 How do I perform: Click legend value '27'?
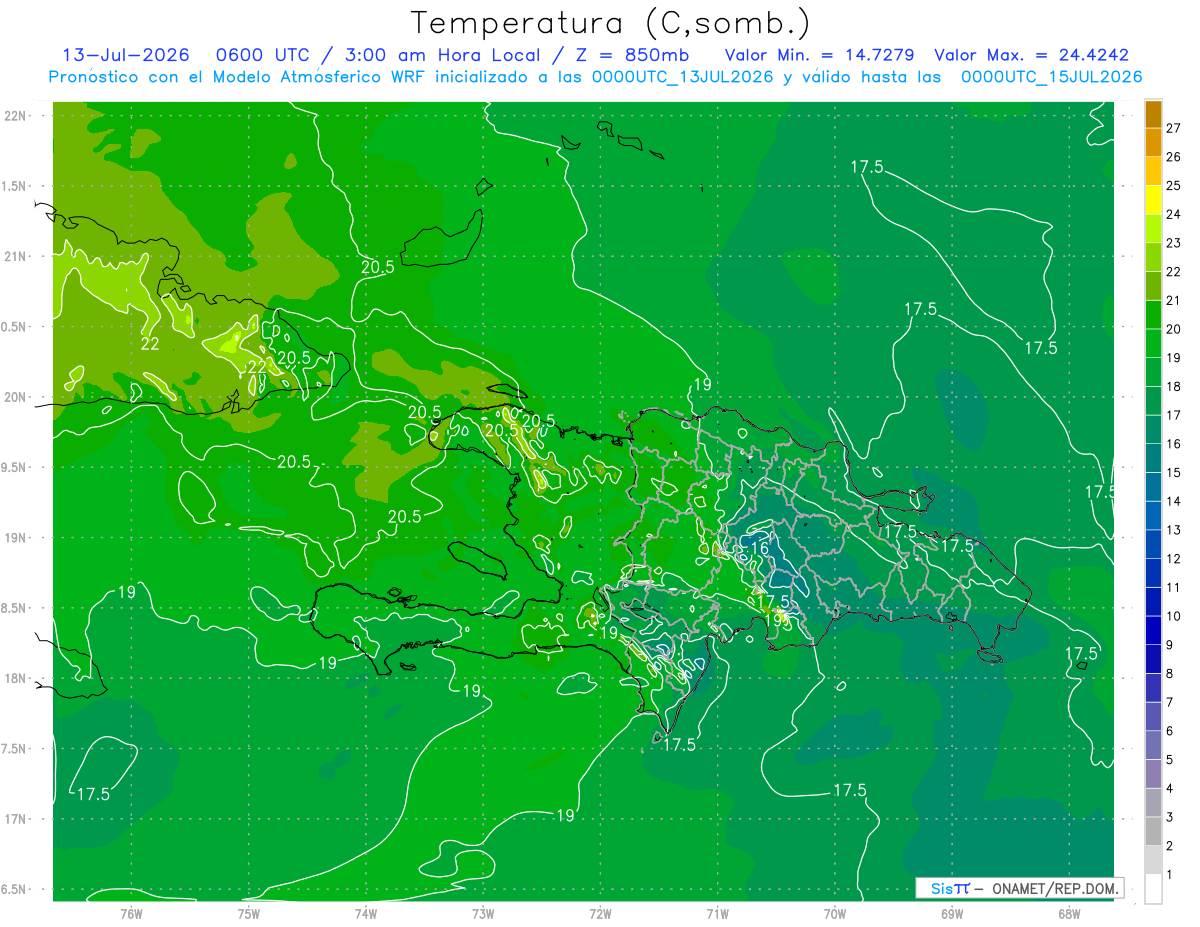click(1175, 128)
